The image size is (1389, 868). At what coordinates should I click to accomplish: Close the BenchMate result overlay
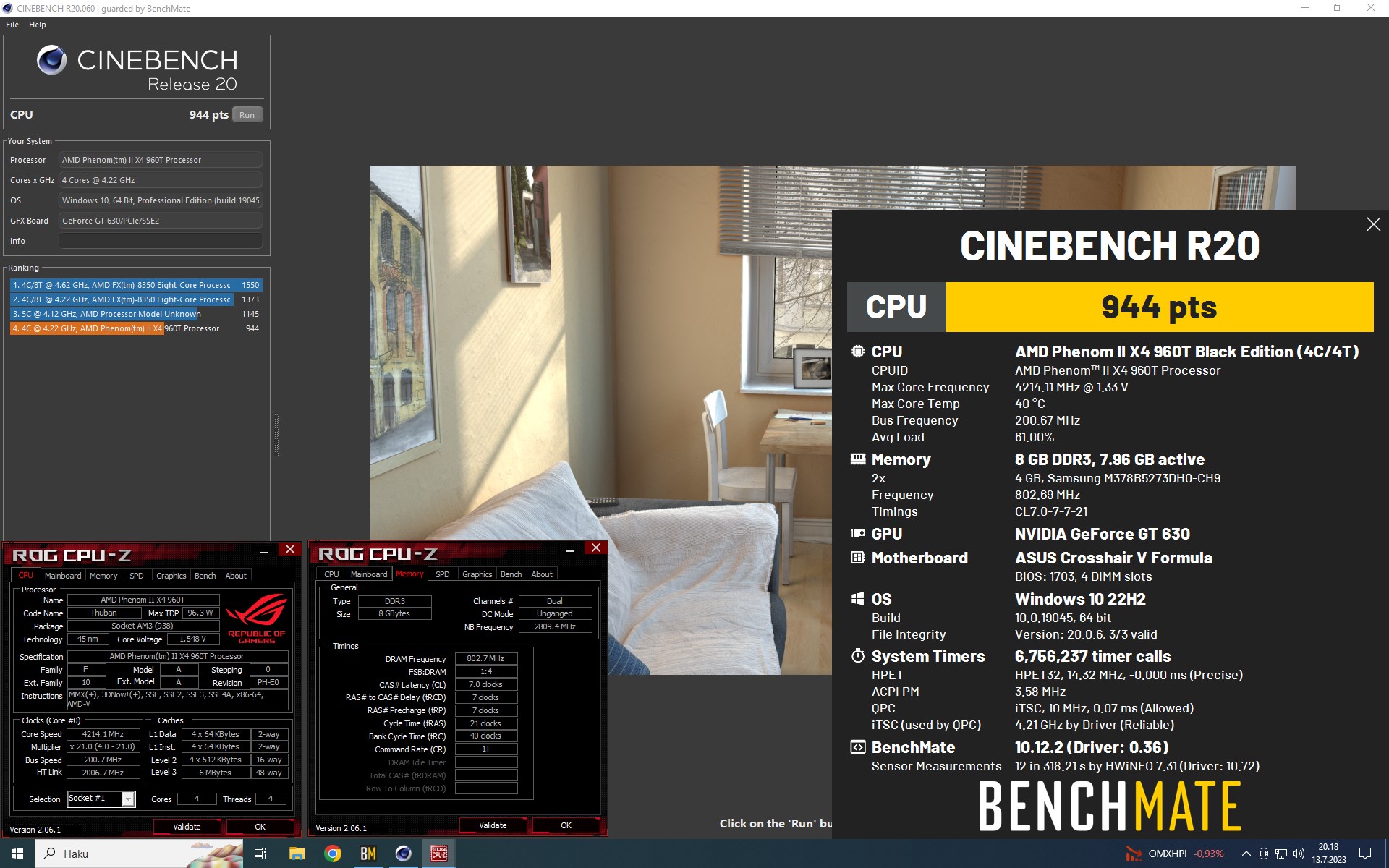coord(1373,224)
